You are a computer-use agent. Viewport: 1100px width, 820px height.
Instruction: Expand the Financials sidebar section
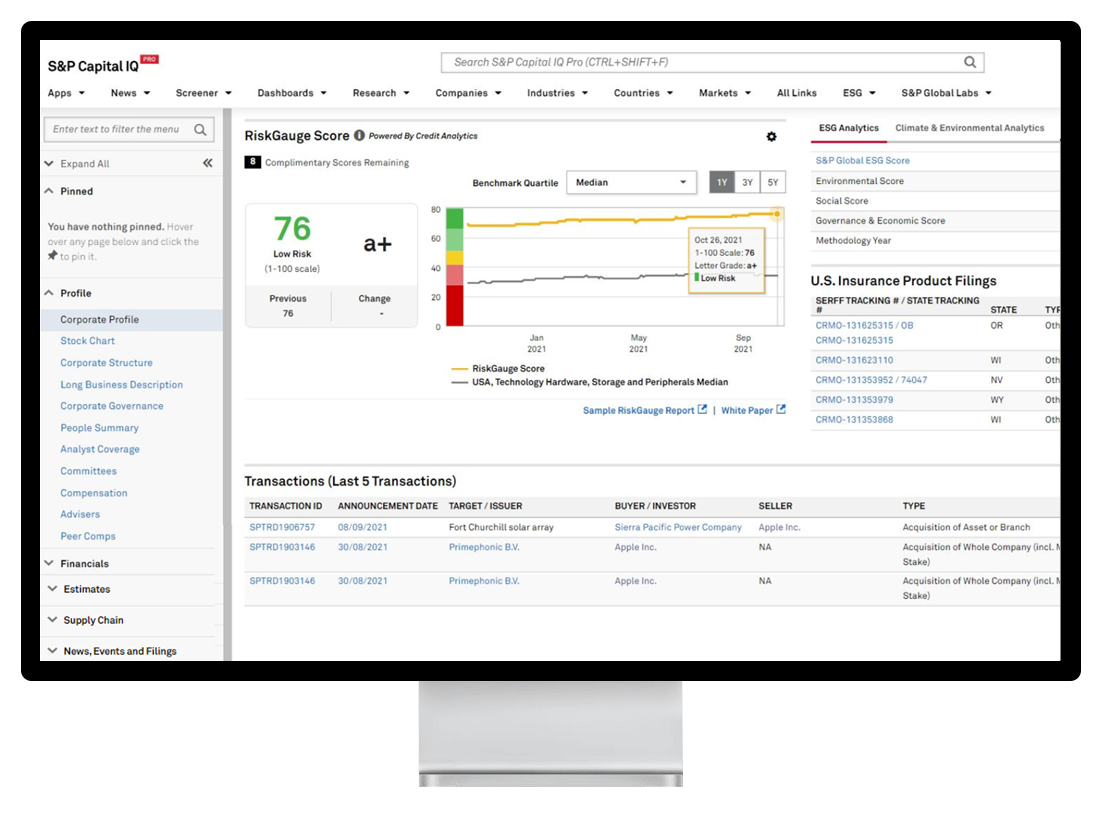coord(77,563)
